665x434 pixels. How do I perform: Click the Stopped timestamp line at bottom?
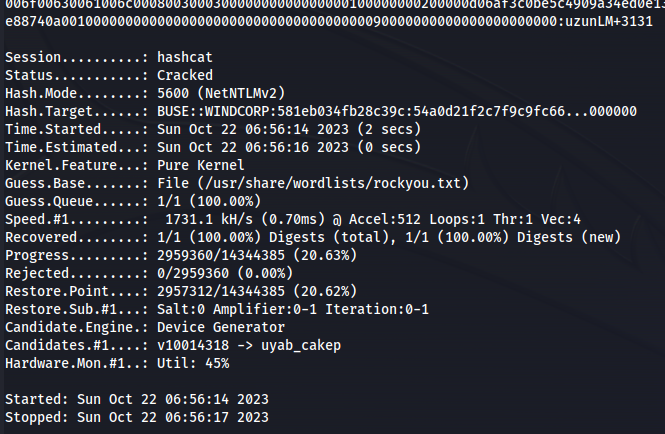click(x=137, y=417)
